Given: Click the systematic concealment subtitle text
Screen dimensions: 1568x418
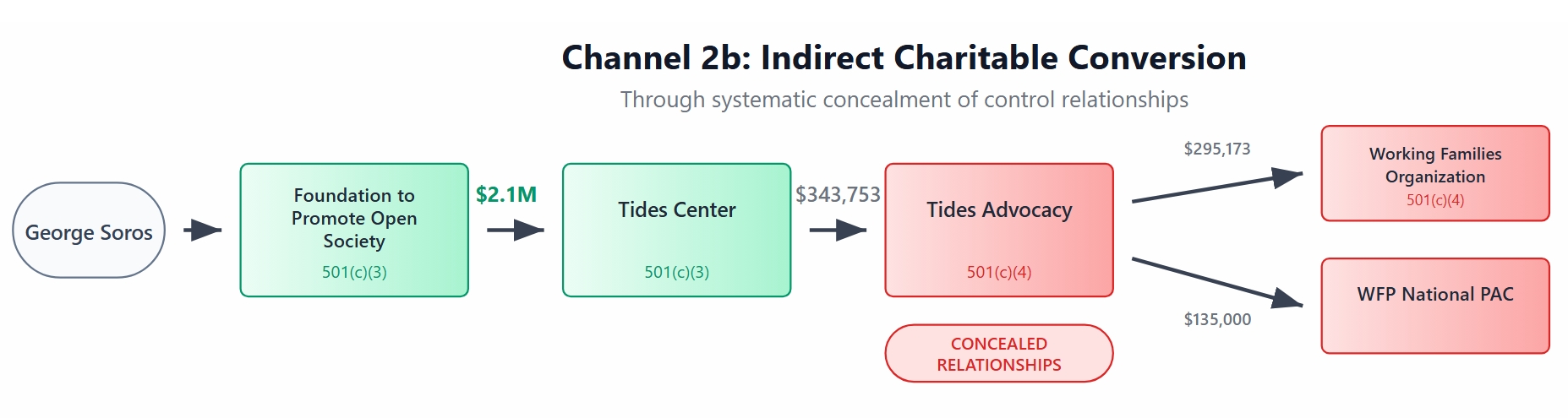Looking at the screenshot, I should click(x=904, y=100).
